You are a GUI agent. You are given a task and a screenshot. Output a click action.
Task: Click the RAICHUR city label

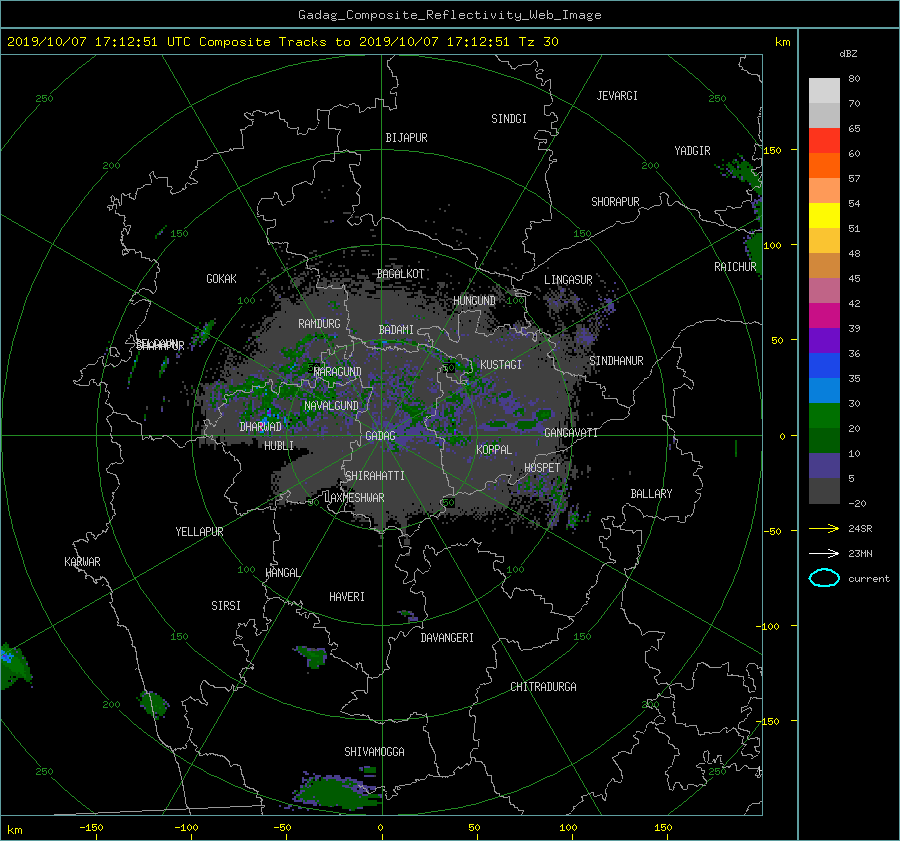735,267
